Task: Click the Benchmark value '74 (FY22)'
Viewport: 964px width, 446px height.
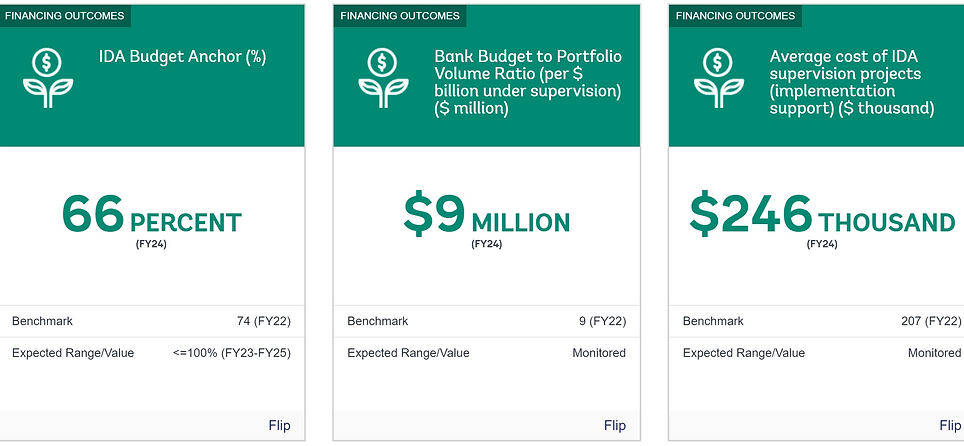Action: click(263, 321)
